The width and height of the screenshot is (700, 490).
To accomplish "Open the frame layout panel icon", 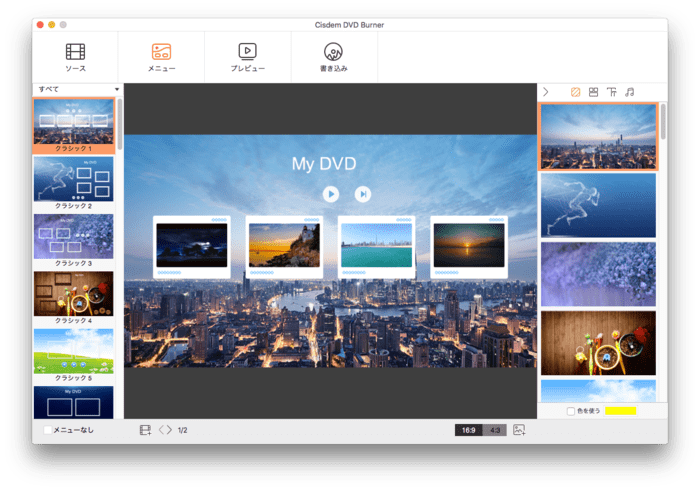I will (x=593, y=92).
